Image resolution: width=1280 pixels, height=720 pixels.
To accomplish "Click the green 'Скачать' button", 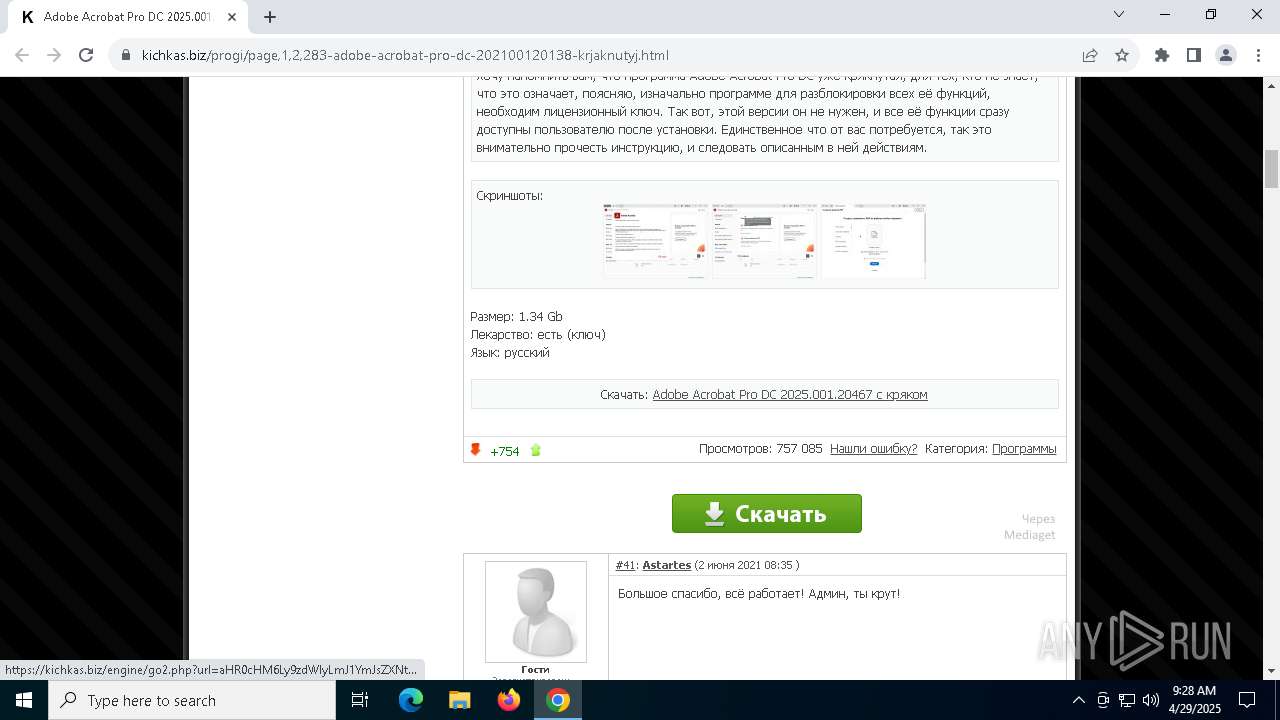I will pos(767,514).
